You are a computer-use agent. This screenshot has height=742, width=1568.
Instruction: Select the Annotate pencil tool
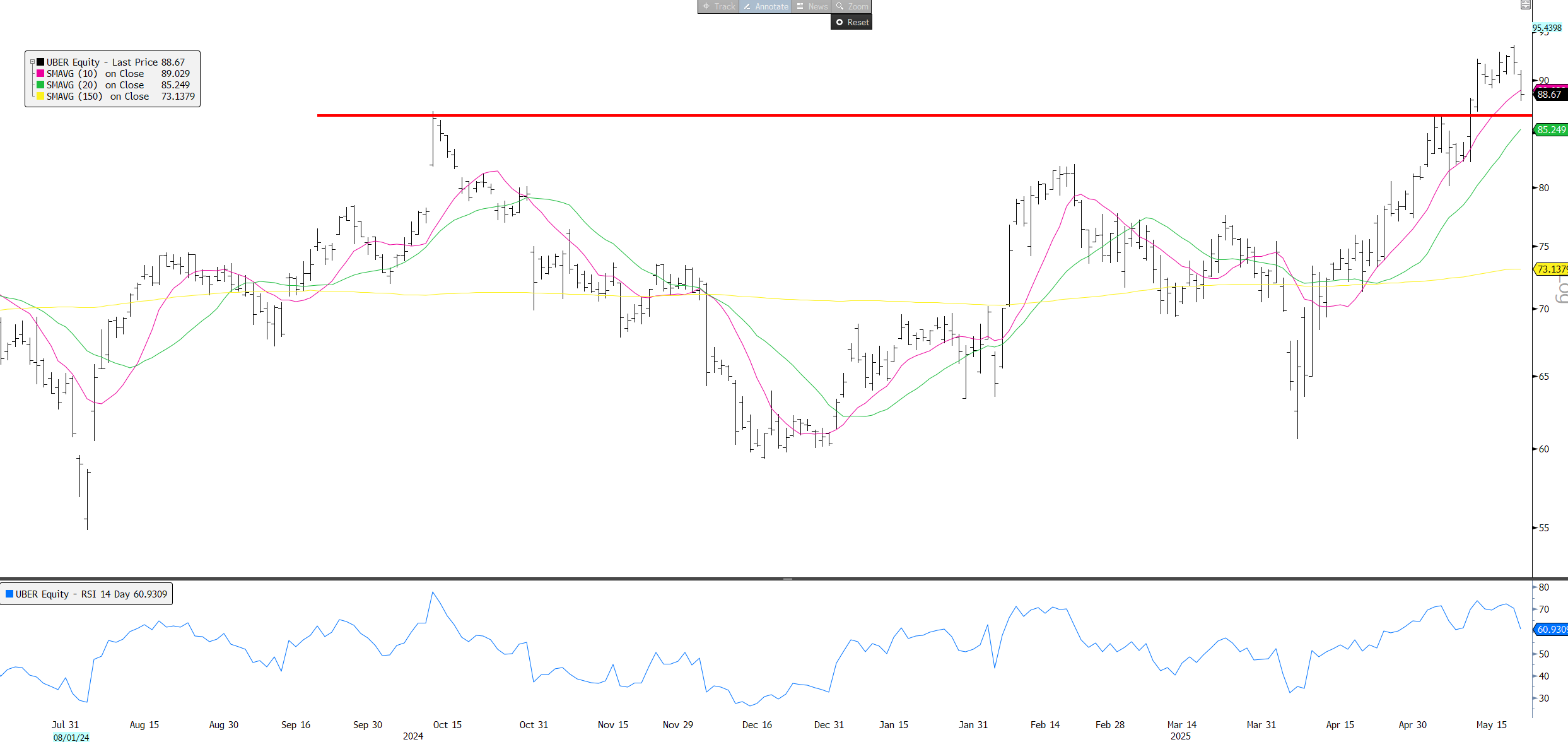766,6
